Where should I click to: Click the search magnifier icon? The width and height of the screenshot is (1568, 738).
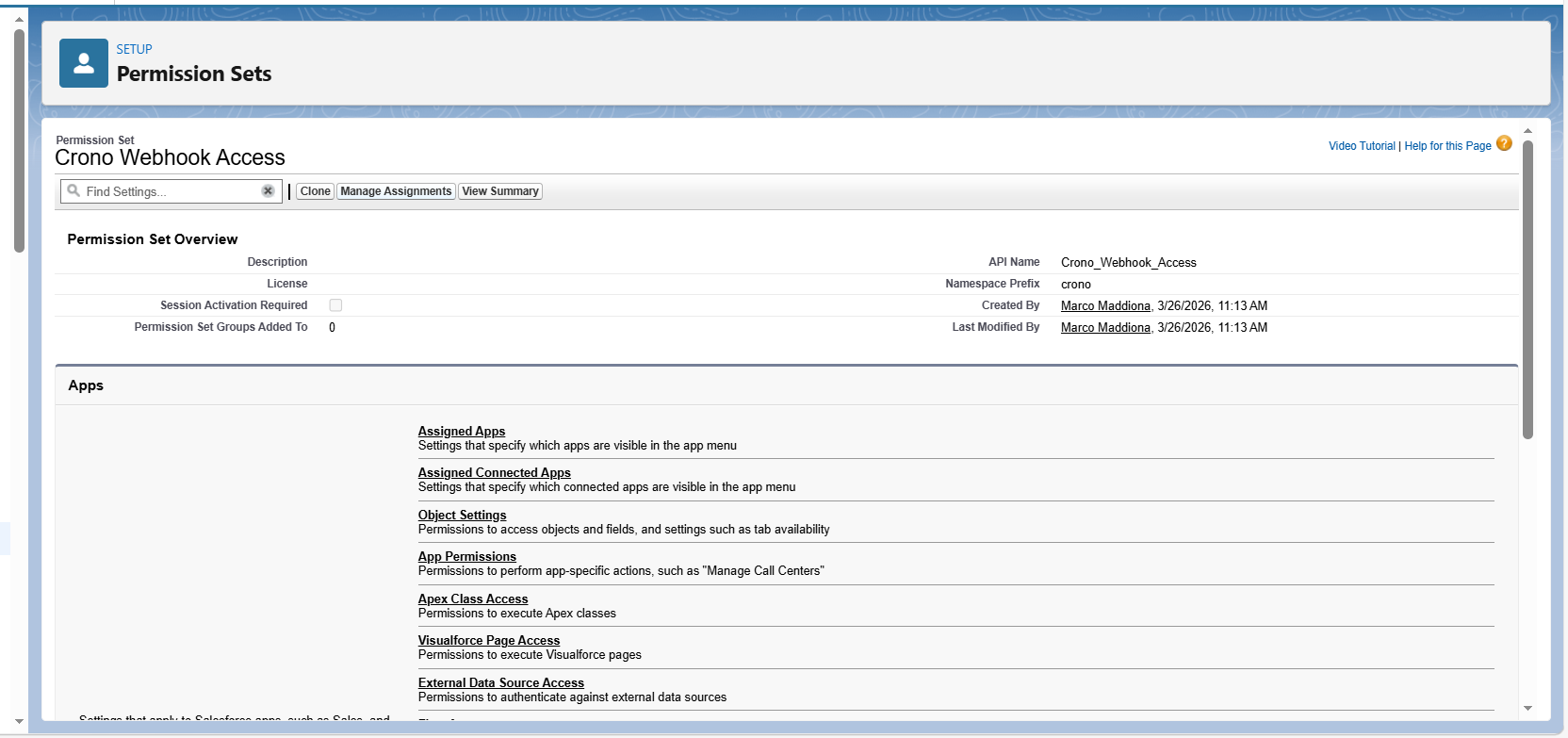73,191
